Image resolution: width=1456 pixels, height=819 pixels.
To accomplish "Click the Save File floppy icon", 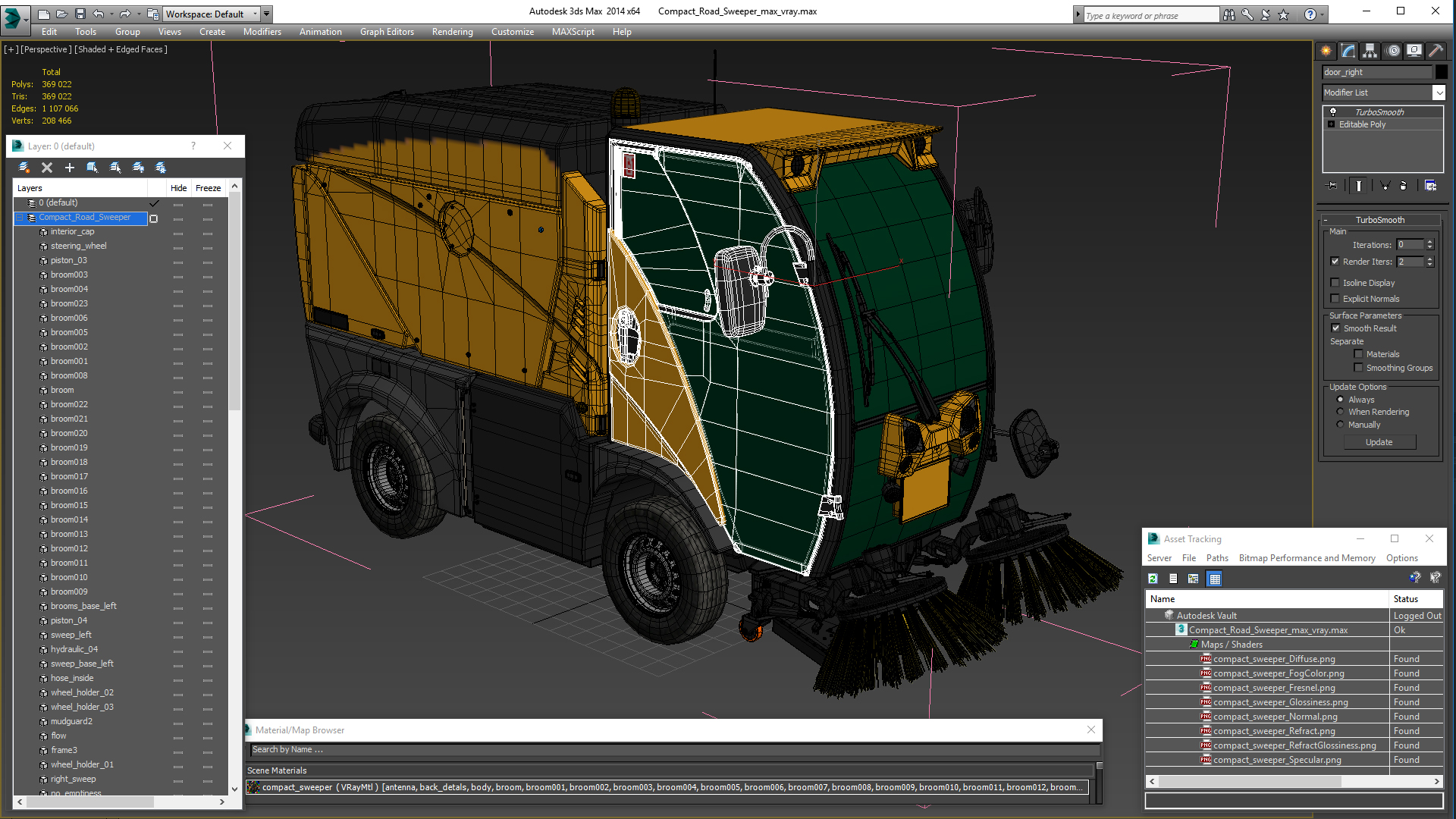I will pos(80,14).
